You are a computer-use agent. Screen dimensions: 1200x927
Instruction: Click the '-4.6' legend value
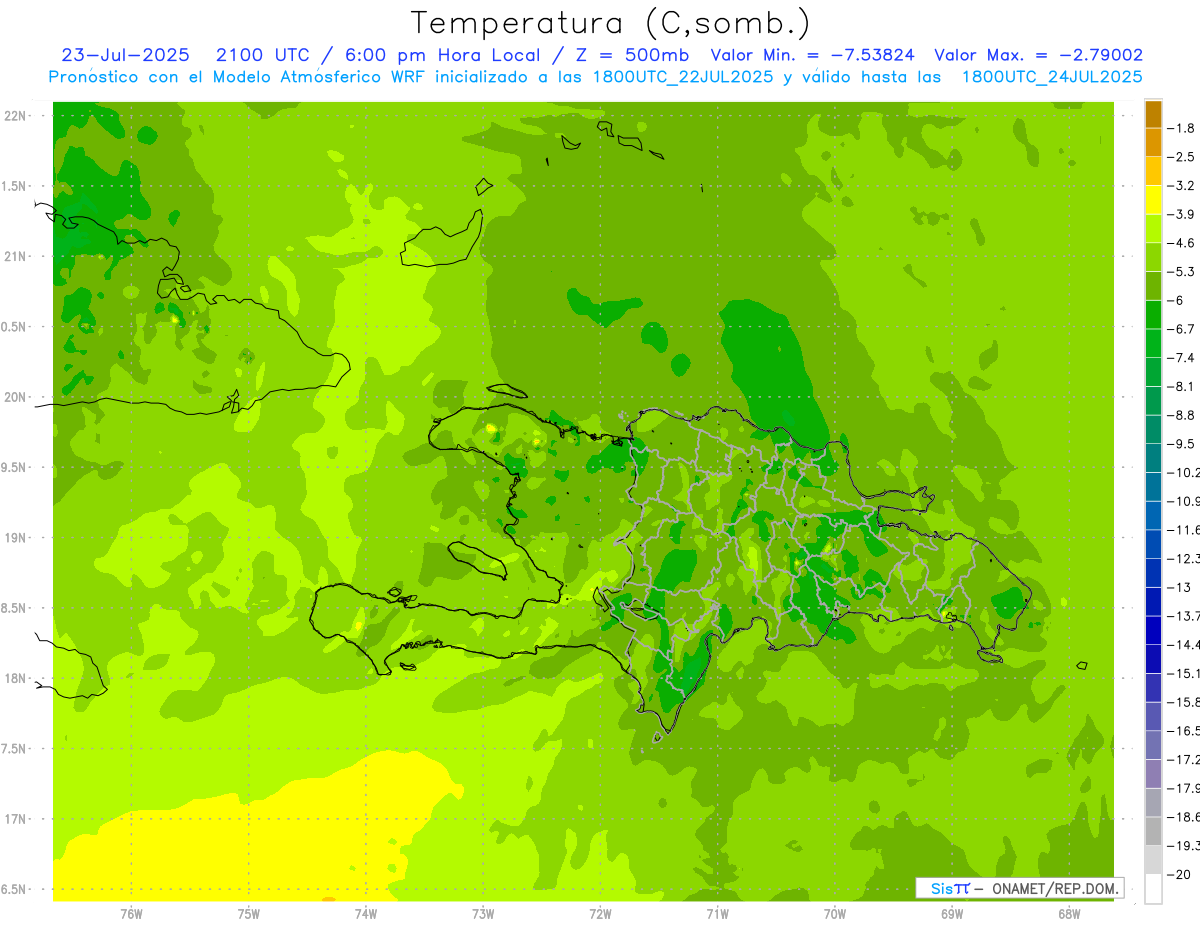1181,243
